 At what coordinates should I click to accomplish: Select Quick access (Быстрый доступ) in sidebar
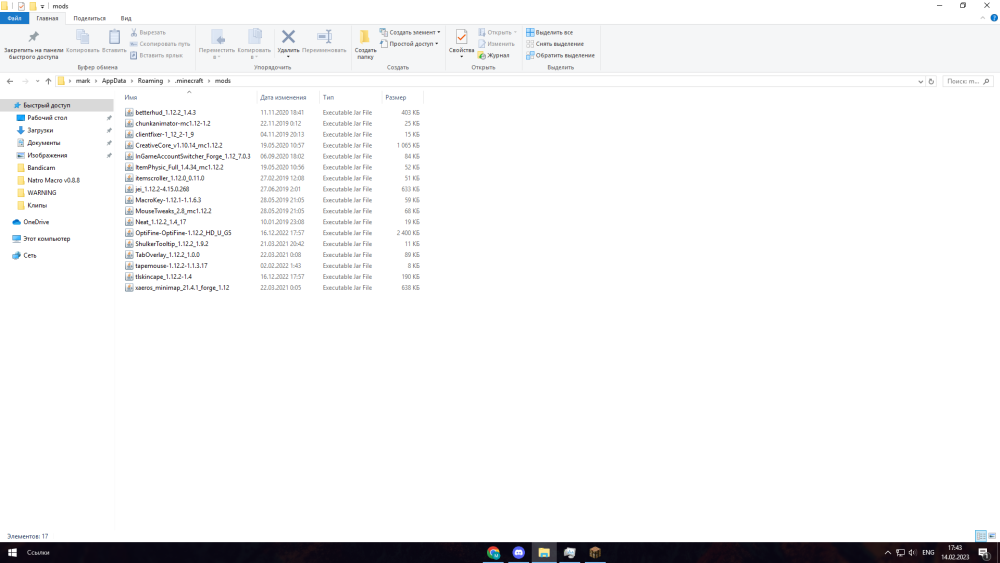click(47, 105)
